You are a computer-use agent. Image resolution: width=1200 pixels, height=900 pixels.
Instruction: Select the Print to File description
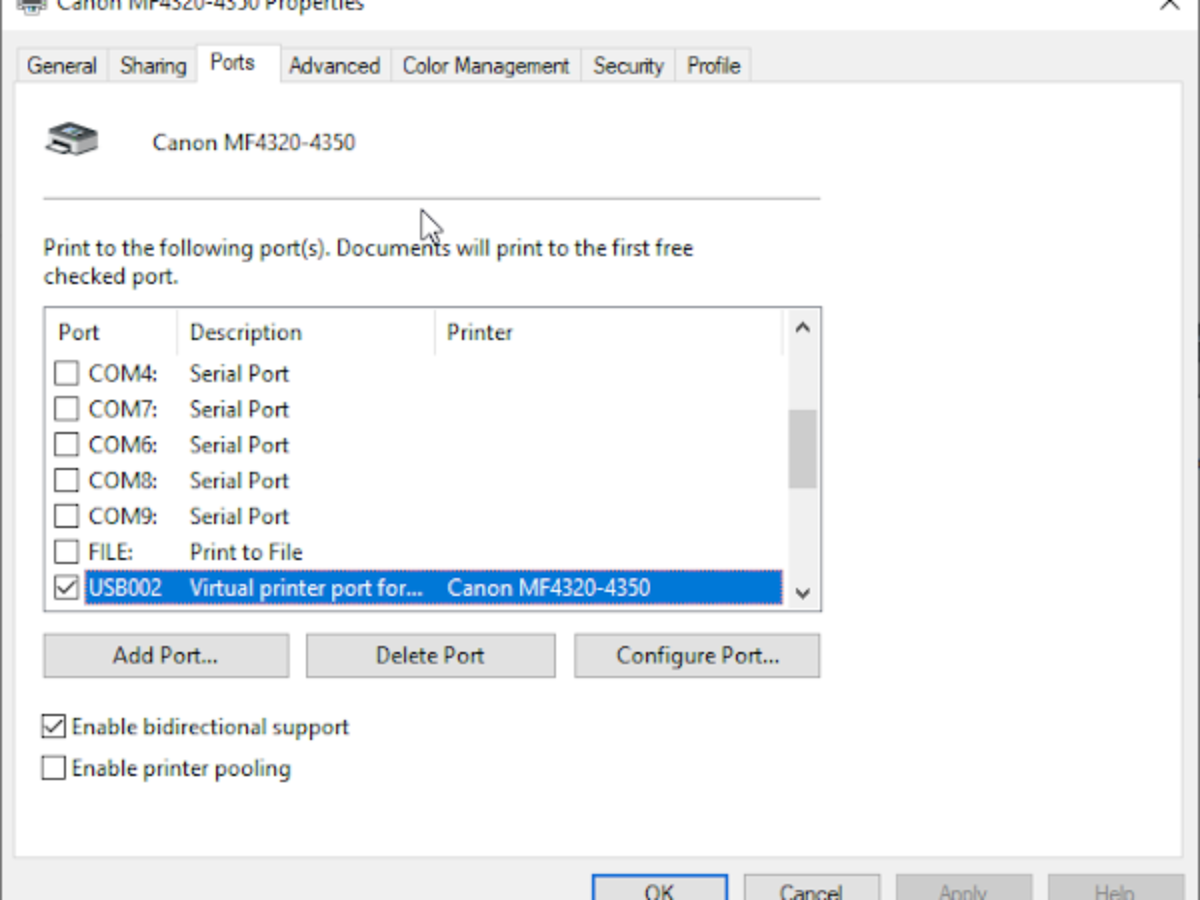[246, 552]
